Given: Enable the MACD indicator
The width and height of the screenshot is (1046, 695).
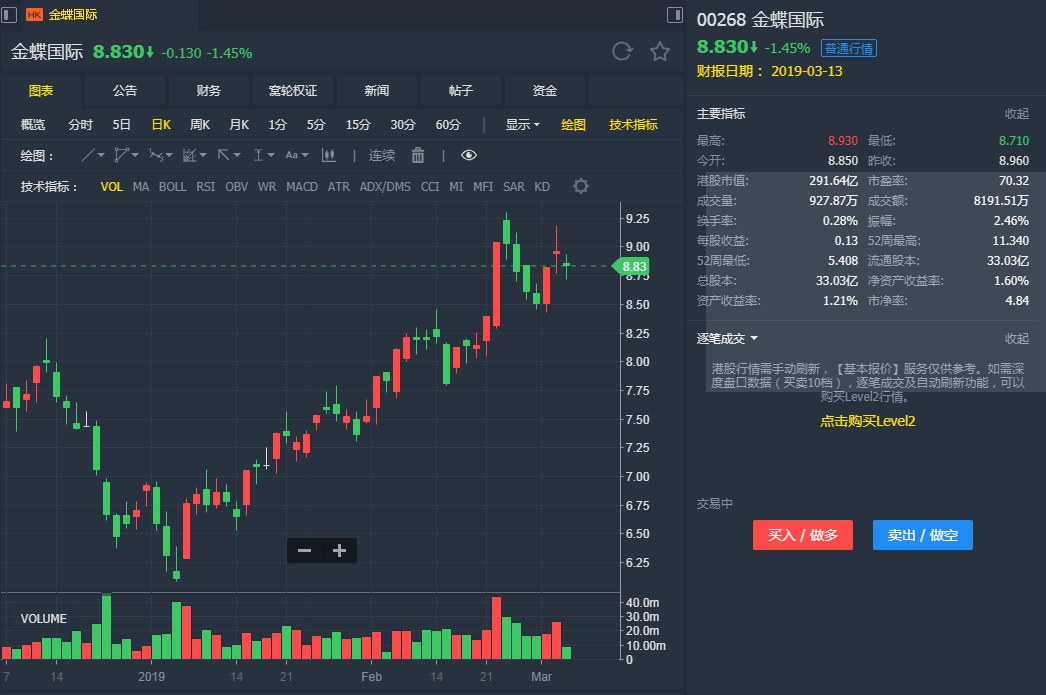Looking at the screenshot, I should [x=302, y=186].
